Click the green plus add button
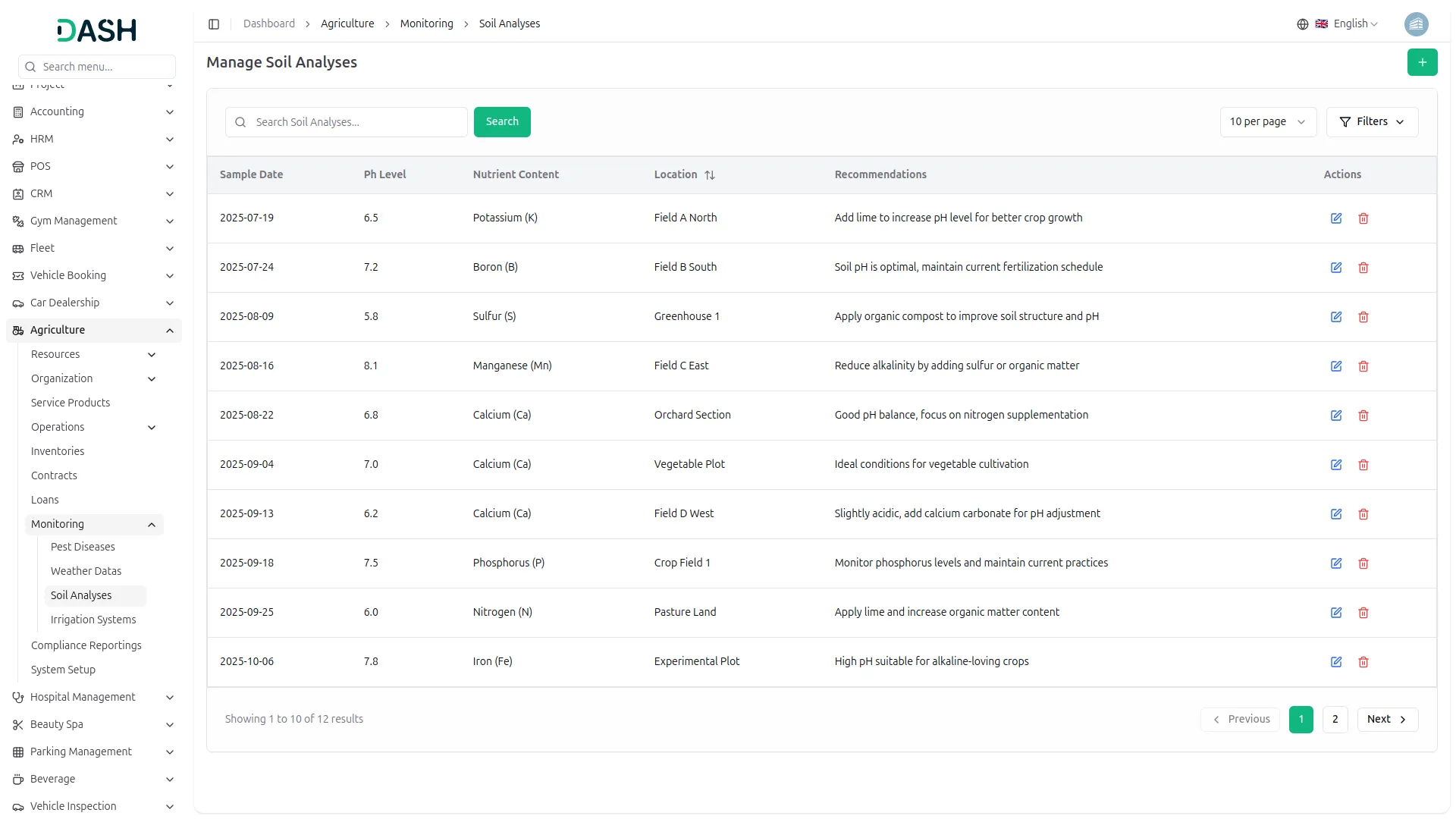1456x819 pixels. (1422, 62)
